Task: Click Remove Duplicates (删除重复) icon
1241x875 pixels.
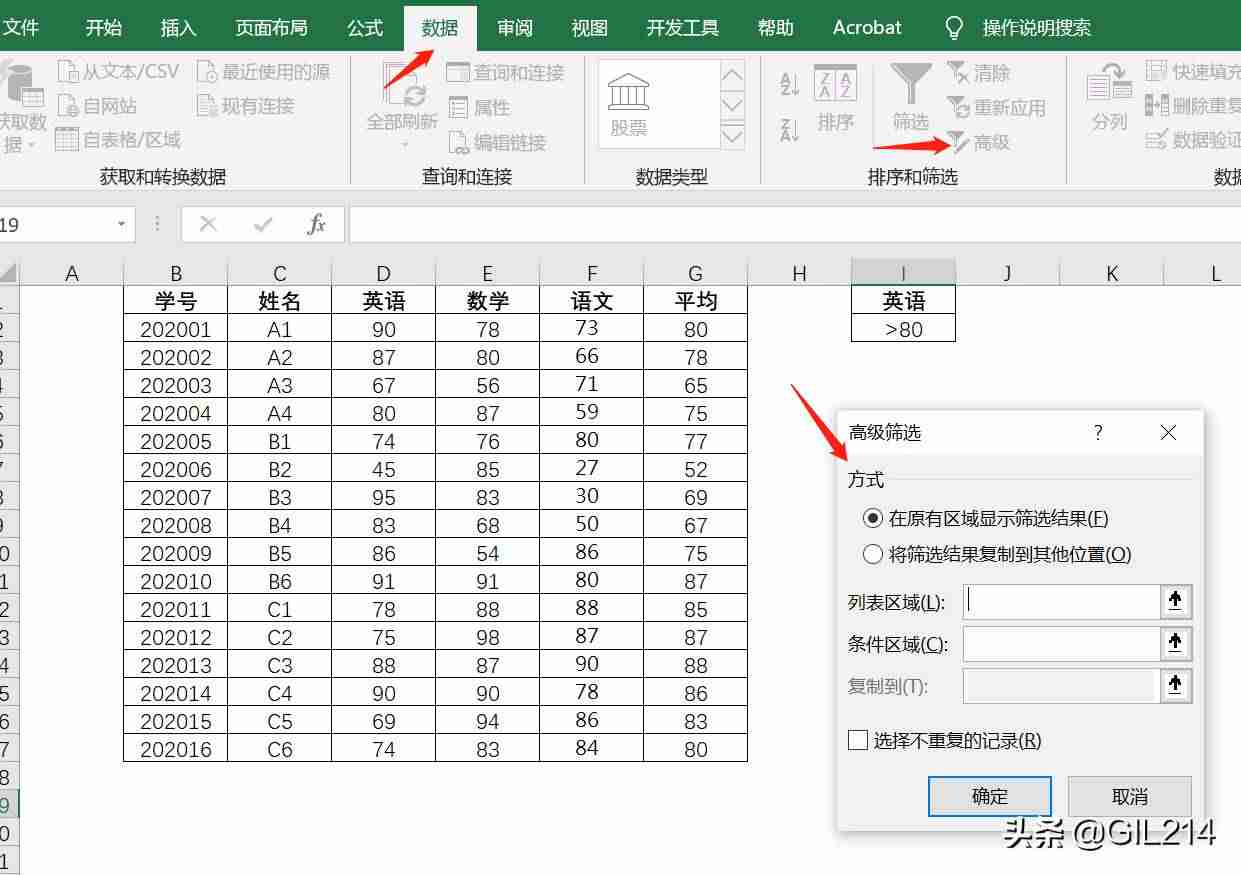Action: point(1157,105)
